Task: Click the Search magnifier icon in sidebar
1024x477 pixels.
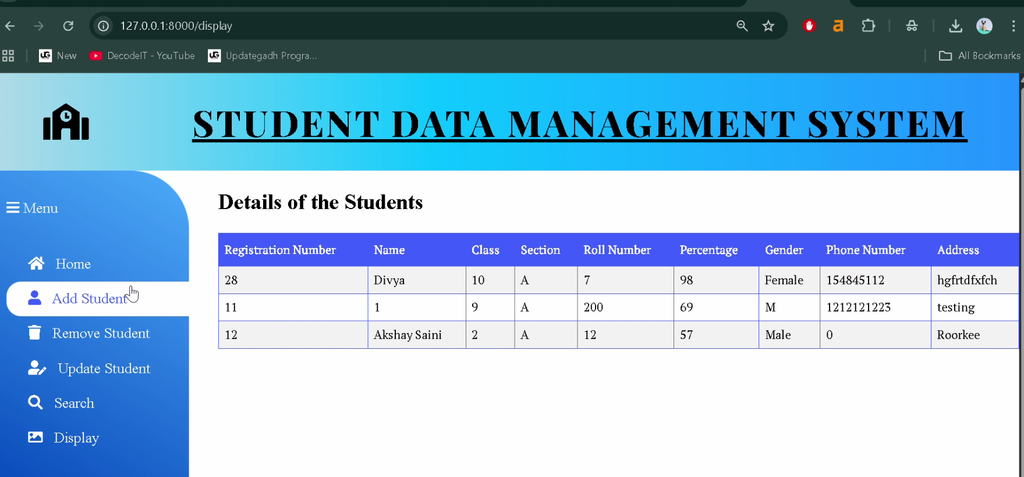Action: 35,403
